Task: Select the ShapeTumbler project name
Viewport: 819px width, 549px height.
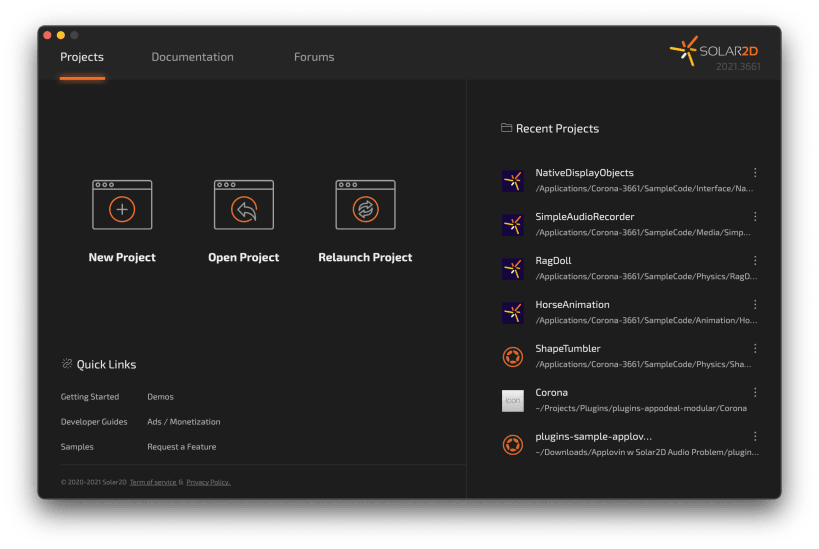Action: [x=568, y=348]
